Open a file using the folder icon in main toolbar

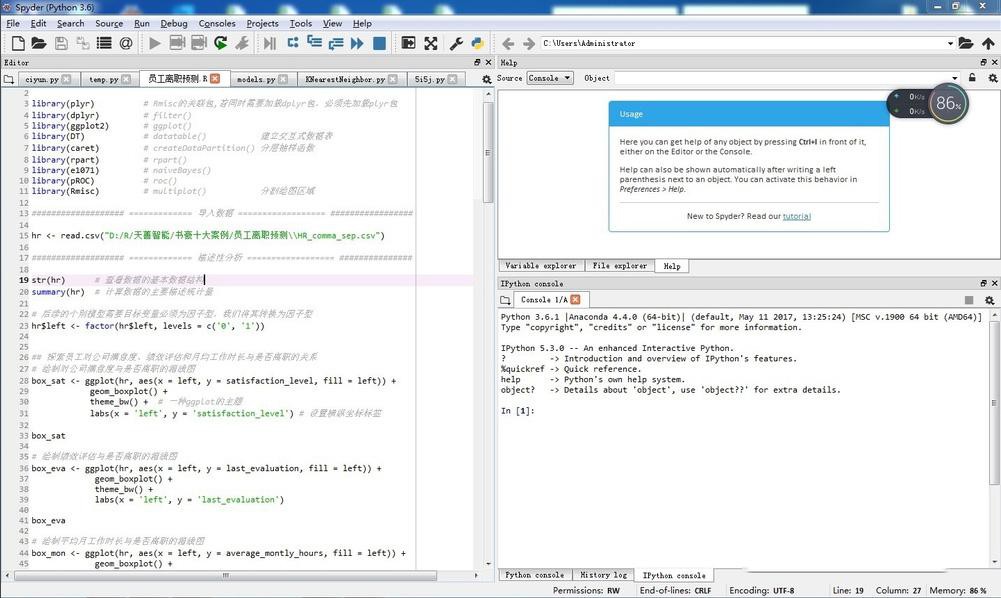point(39,43)
